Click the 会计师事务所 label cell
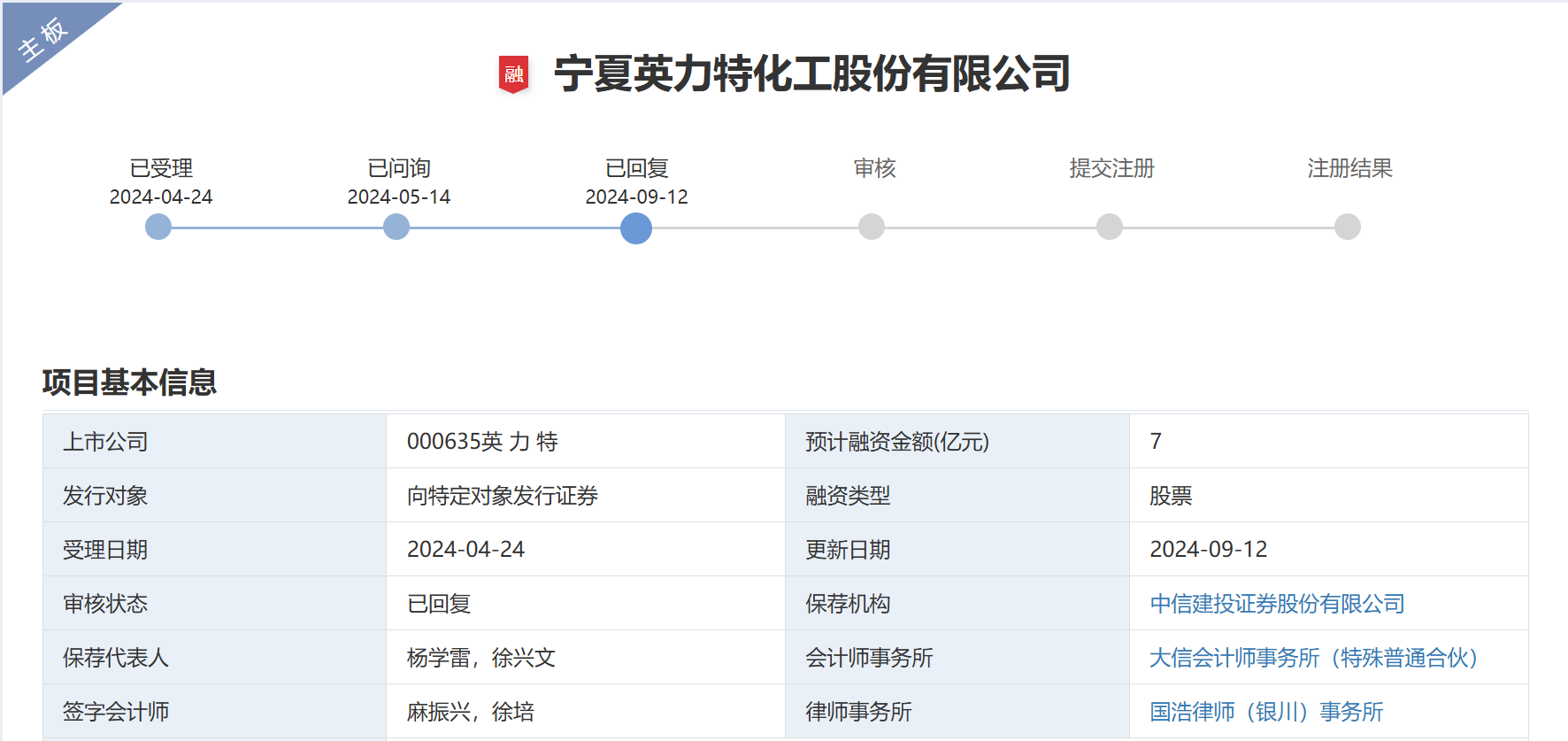Screen dimensions: 1568x741 [x=957, y=657]
